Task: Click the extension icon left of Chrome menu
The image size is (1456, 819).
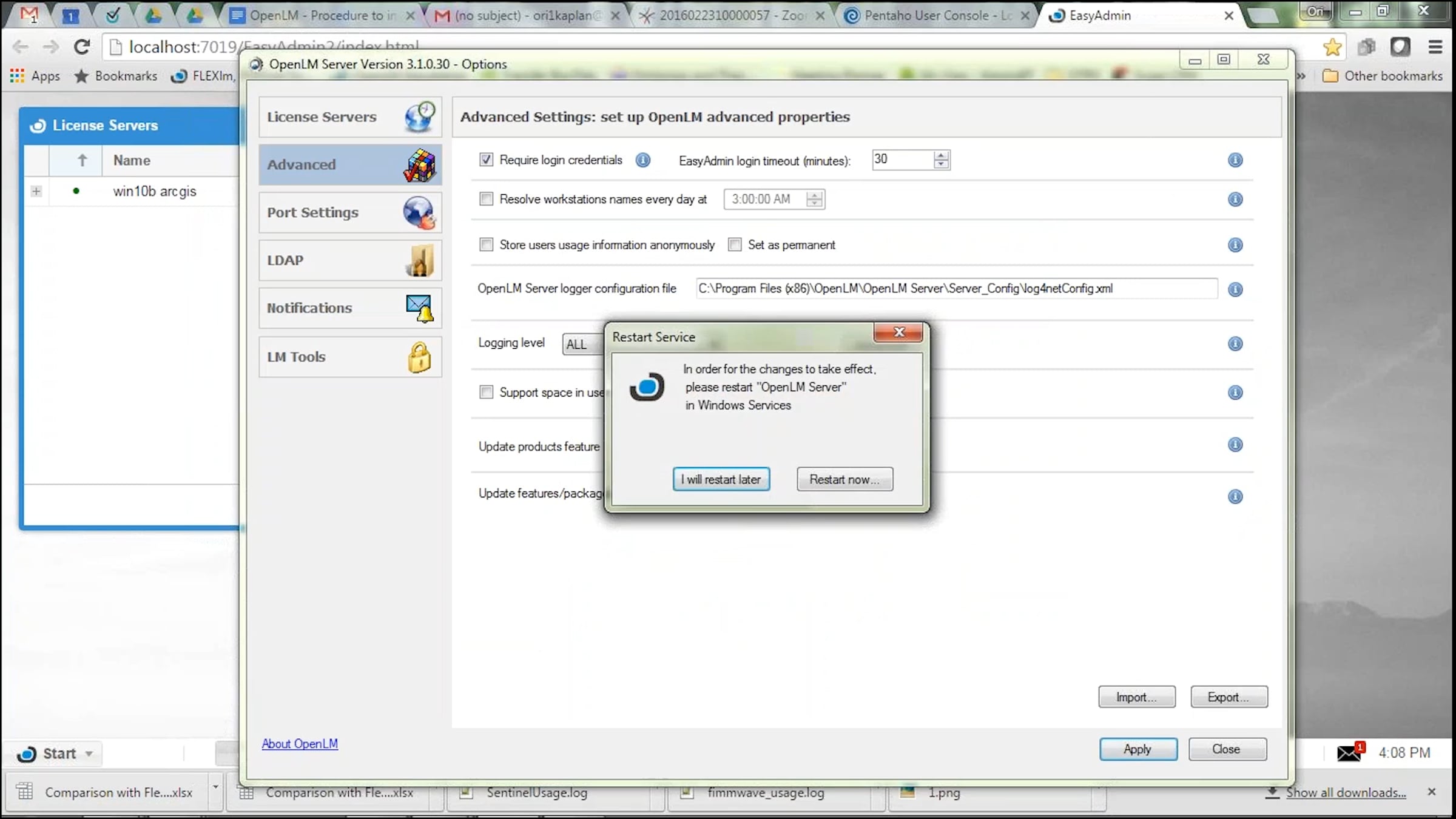Action: (1400, 47)
